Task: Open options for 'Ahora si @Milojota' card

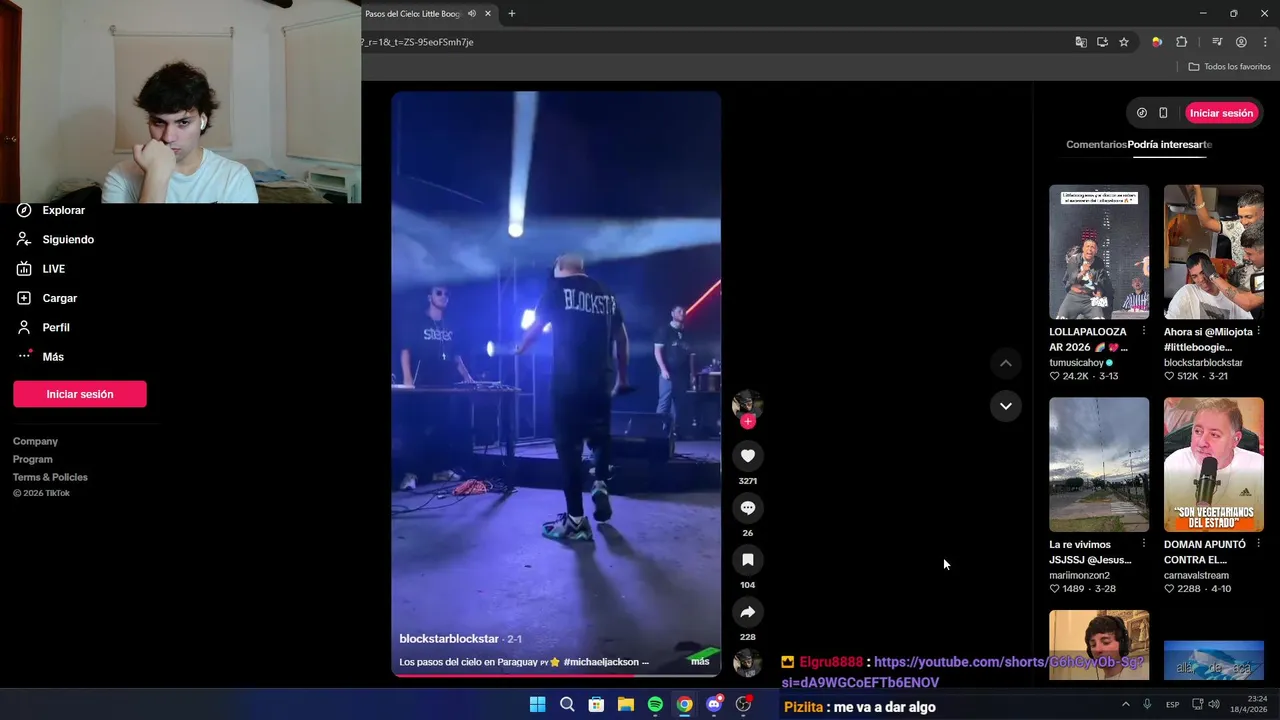Action: click(x=1258, y=331)
